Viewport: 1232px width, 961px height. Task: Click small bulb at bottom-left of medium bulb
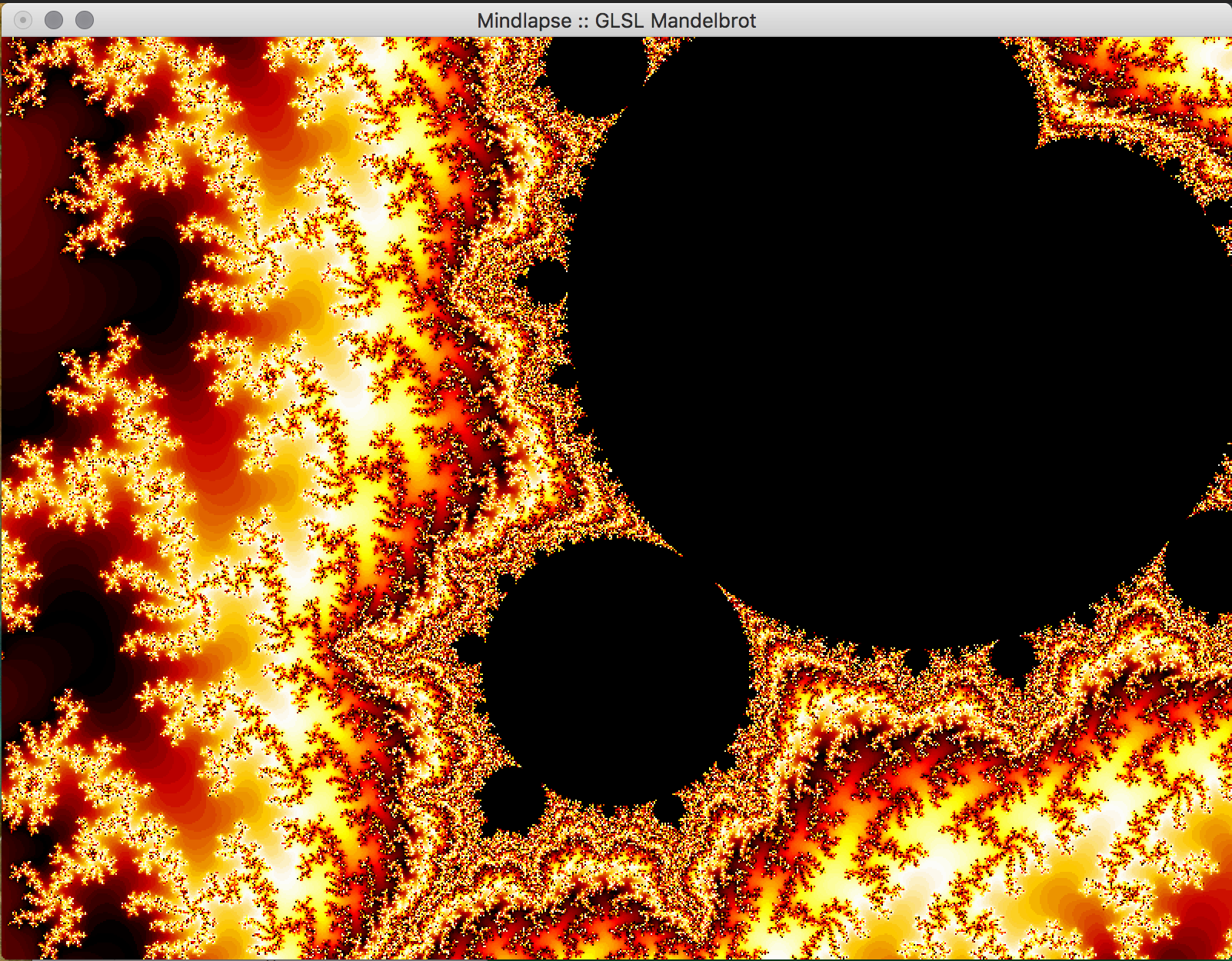[509, 800]
